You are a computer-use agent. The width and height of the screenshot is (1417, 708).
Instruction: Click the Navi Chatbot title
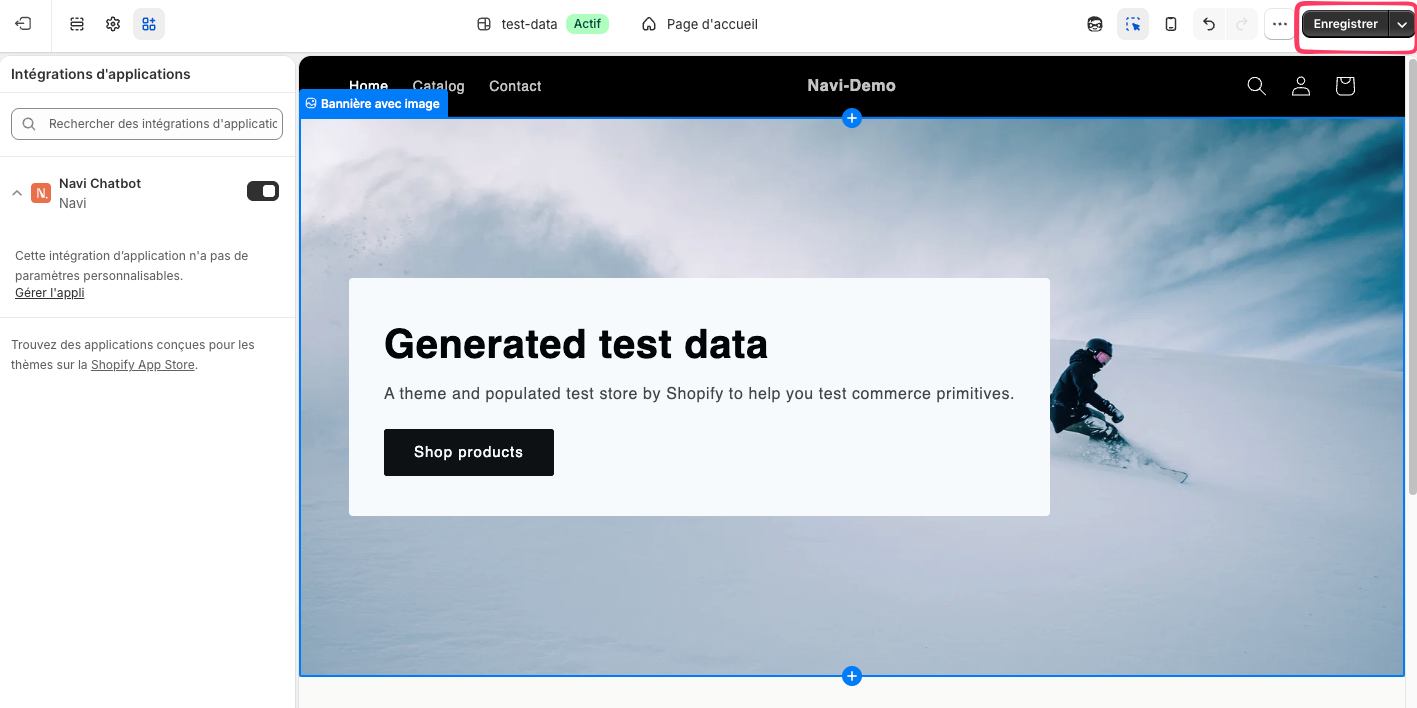point(100,183)
